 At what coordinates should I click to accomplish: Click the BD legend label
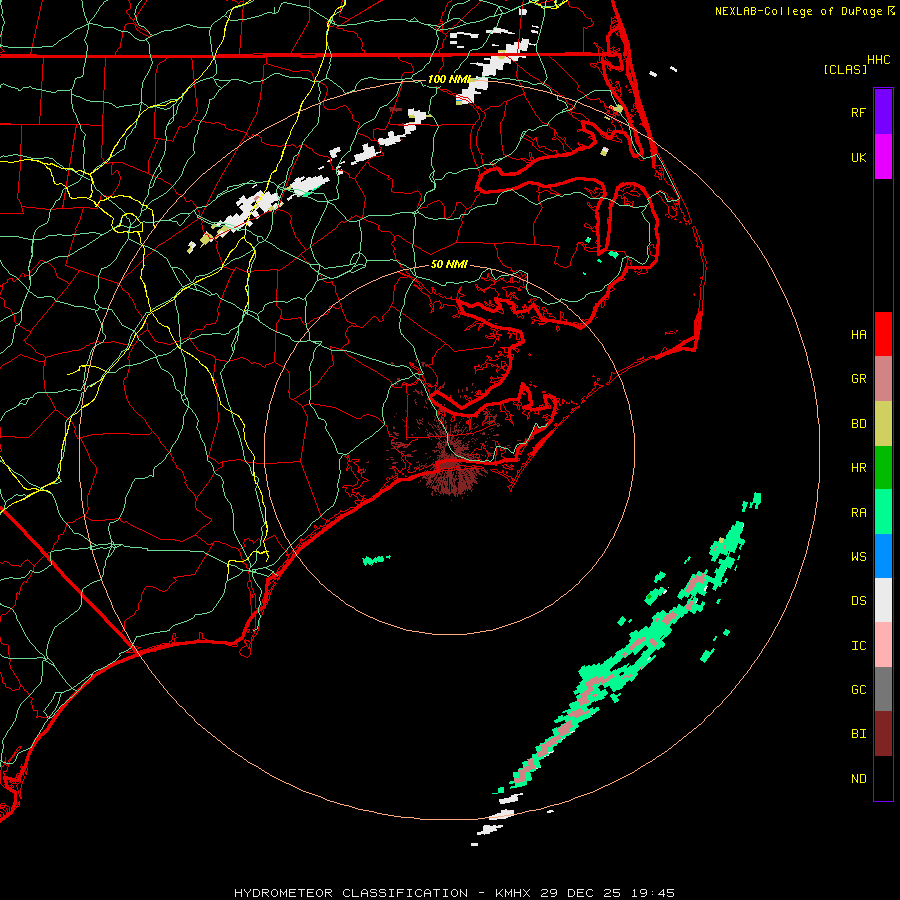[858, 424]
